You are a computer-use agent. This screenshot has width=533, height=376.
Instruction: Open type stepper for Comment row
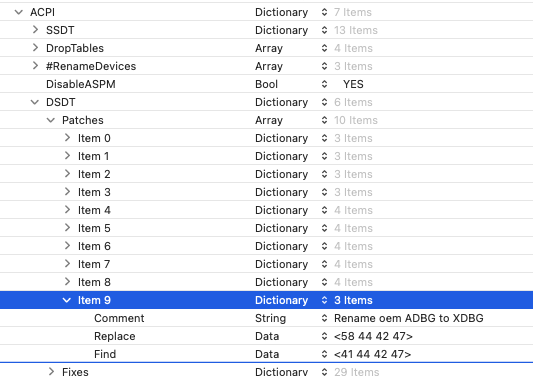coord(324,319)
